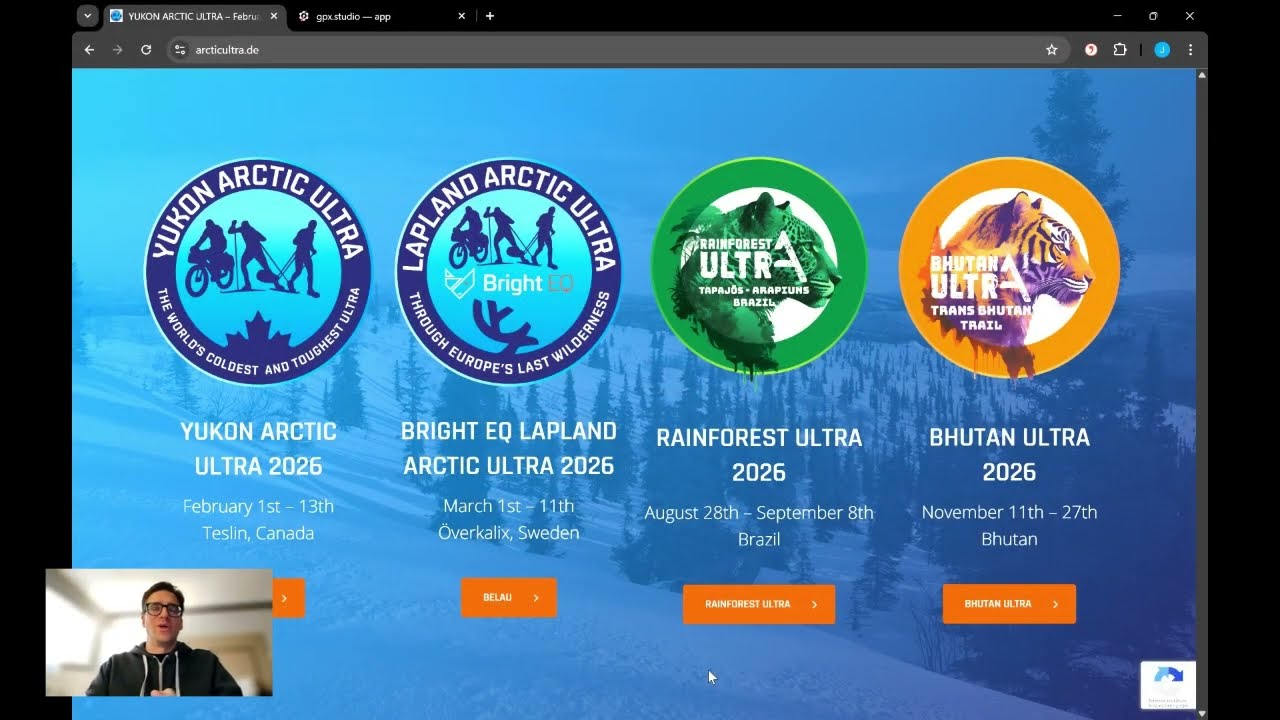Click the text 'February 1st – 13th'
This screenshot has height=720, width=1280.
click(x=258, y=506)
